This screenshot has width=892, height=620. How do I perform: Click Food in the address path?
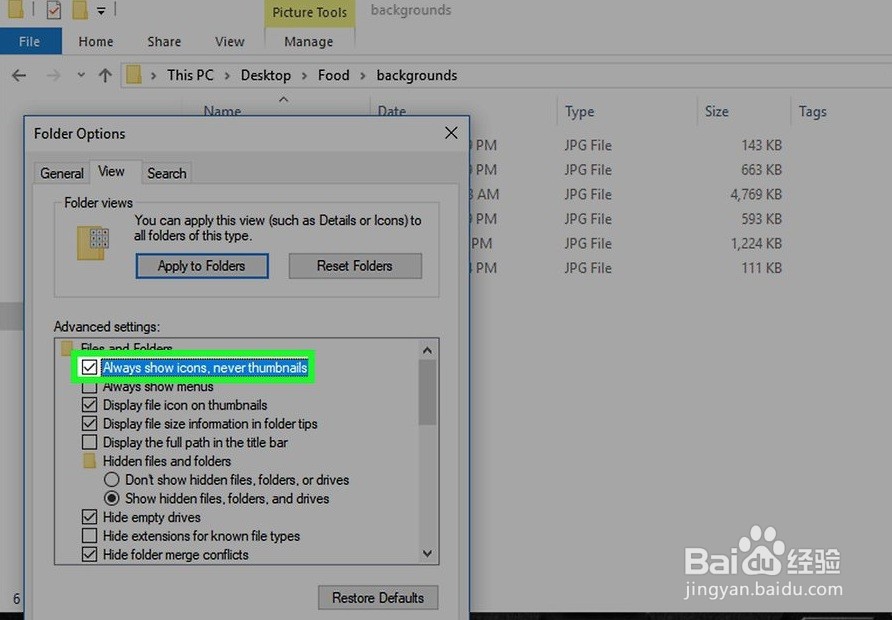pos(333,75)
